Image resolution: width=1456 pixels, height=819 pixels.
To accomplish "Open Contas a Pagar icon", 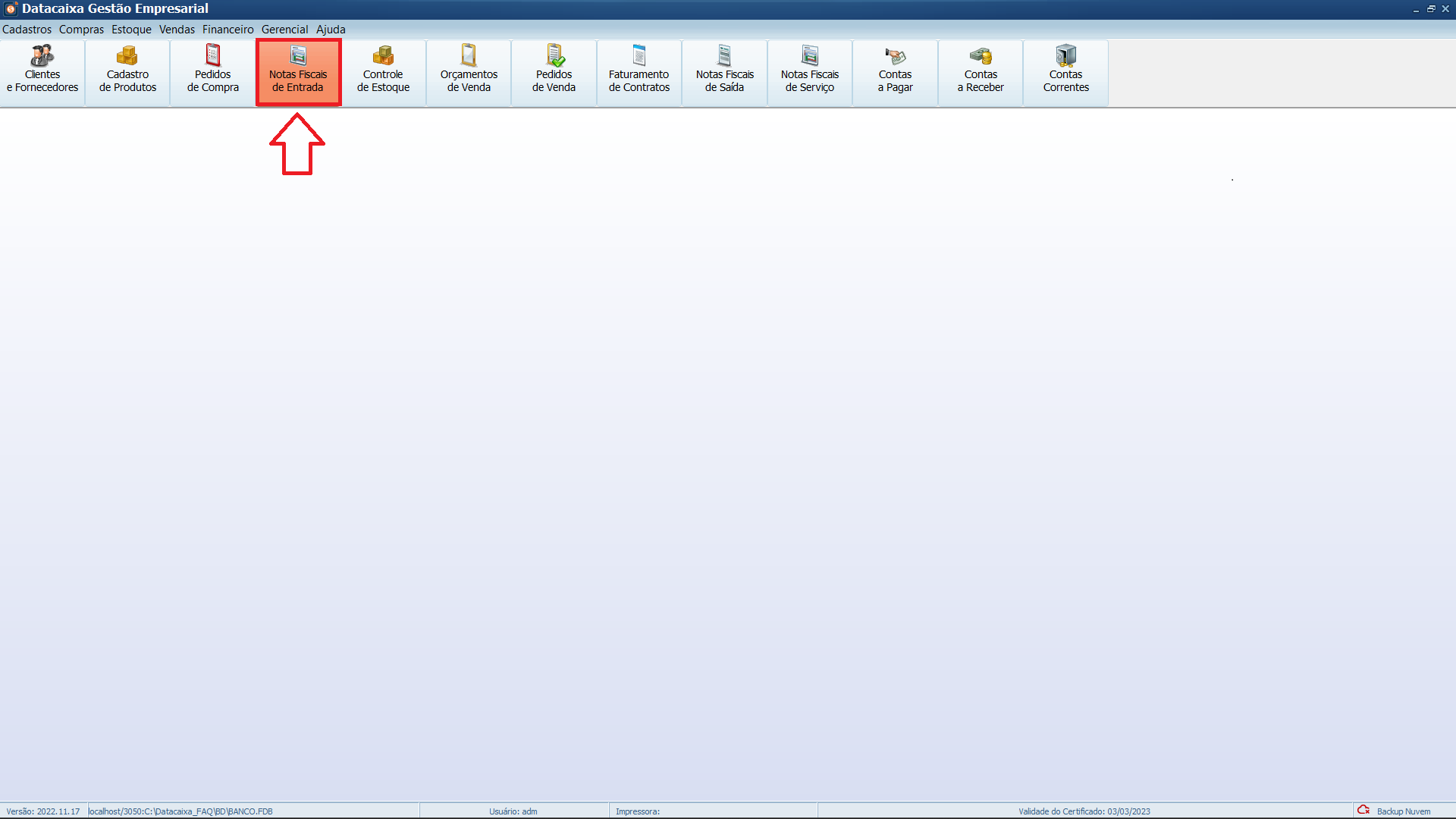I will click(895, 73).
